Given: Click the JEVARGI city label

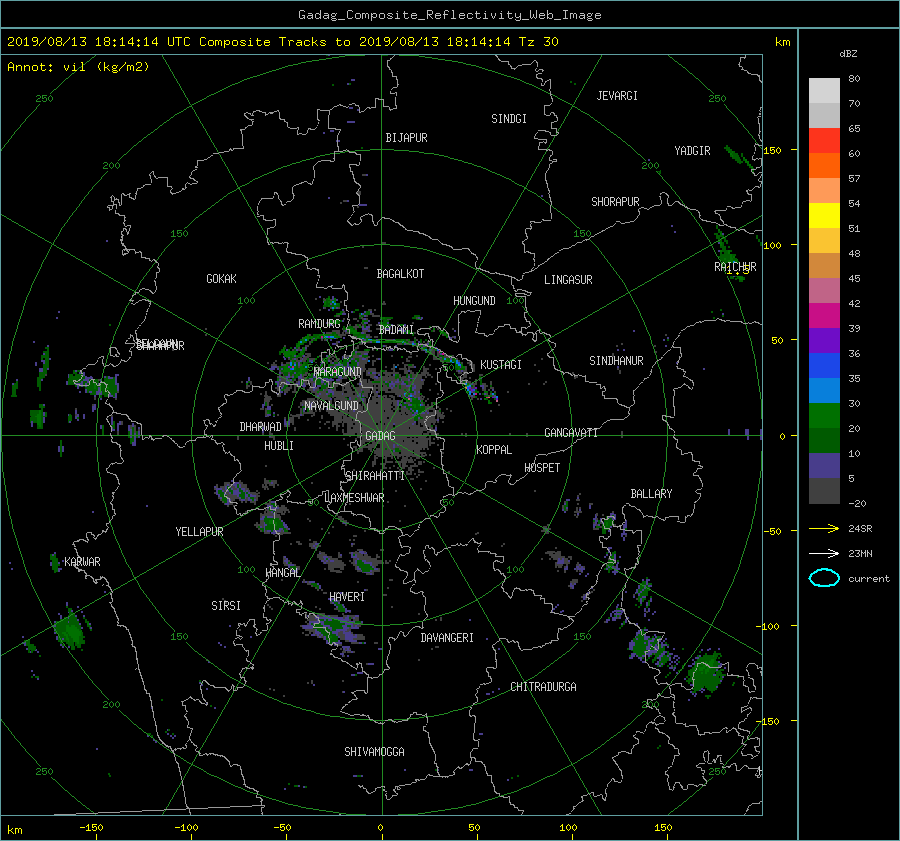Looking at the screenshot, I should point(617,96).
